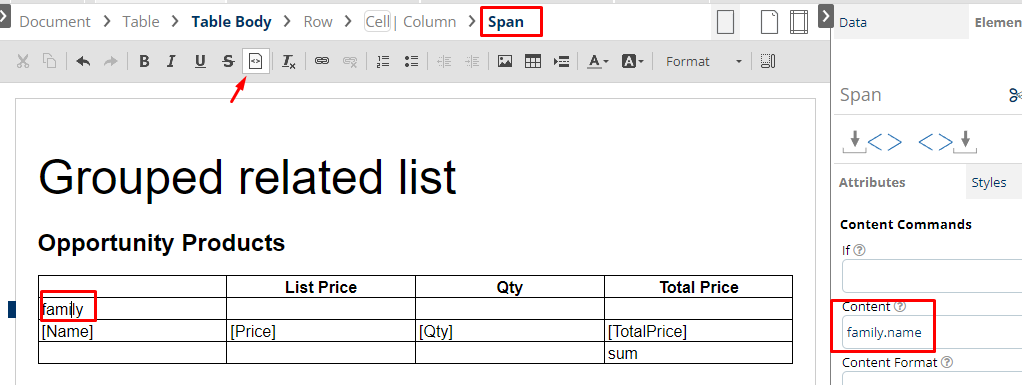Open the background color dropdown
Viewport: 1022px width, 385px height.
(x=632, y=61)
